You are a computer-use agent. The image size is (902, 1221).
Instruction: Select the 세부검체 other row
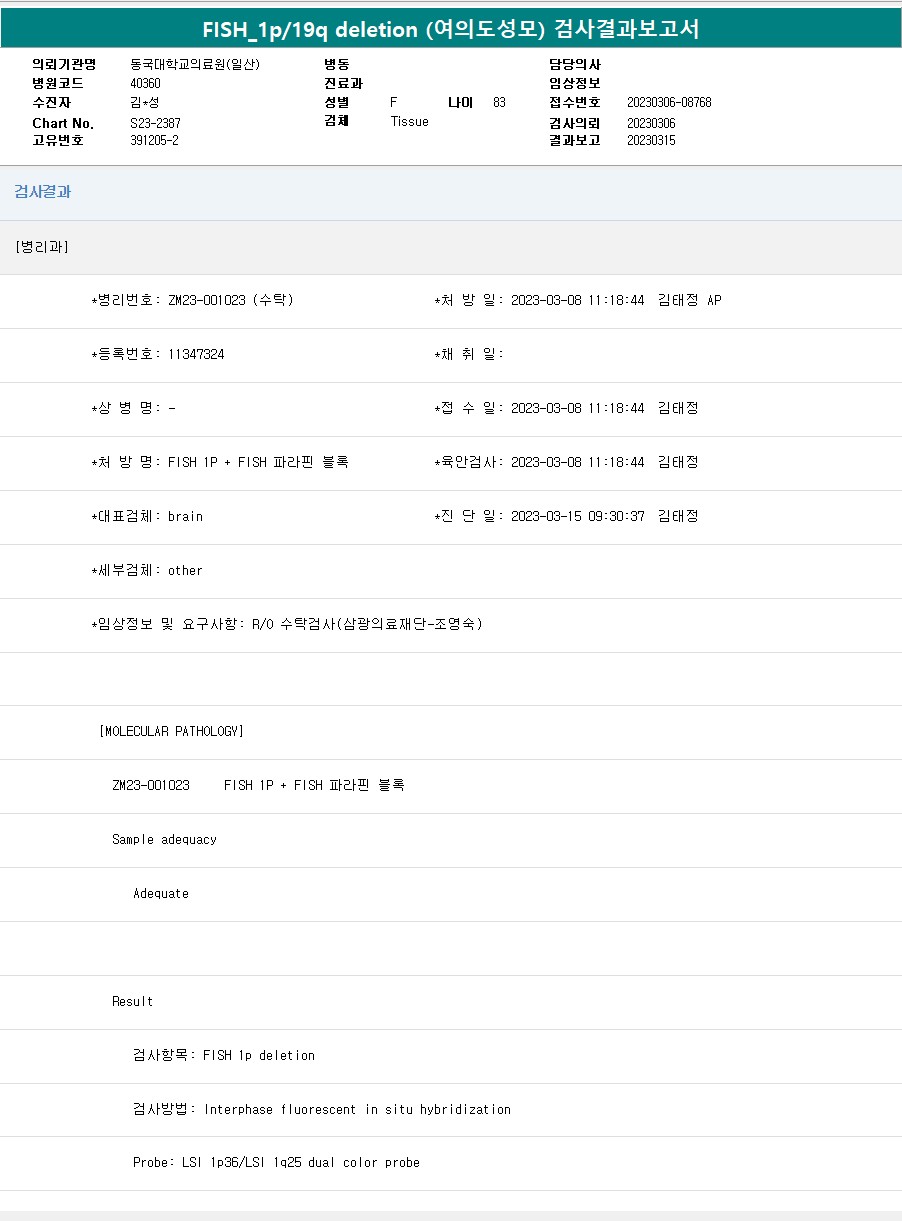click(x=147, y=570)
